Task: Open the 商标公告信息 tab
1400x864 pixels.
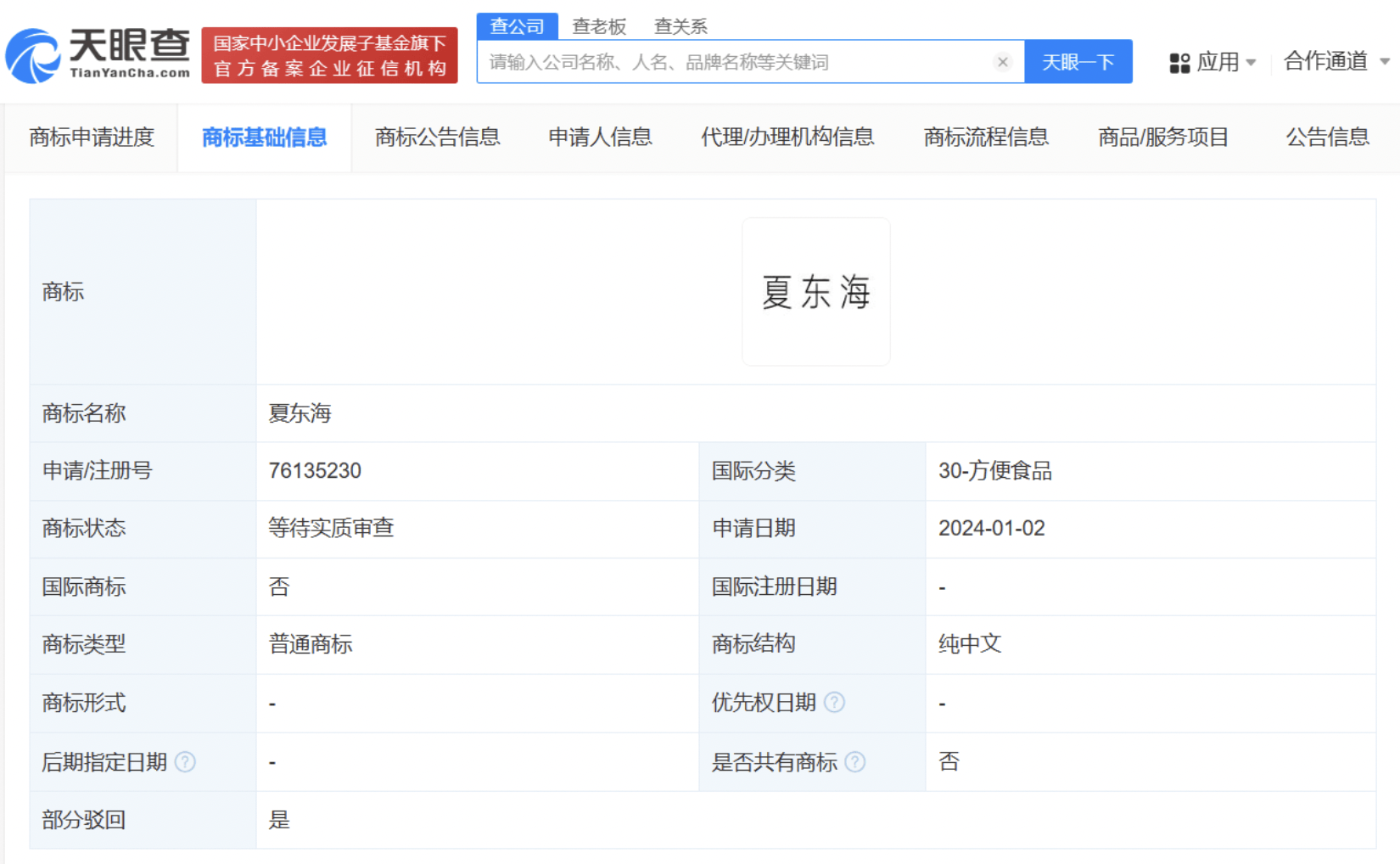Action: (437, 137)
